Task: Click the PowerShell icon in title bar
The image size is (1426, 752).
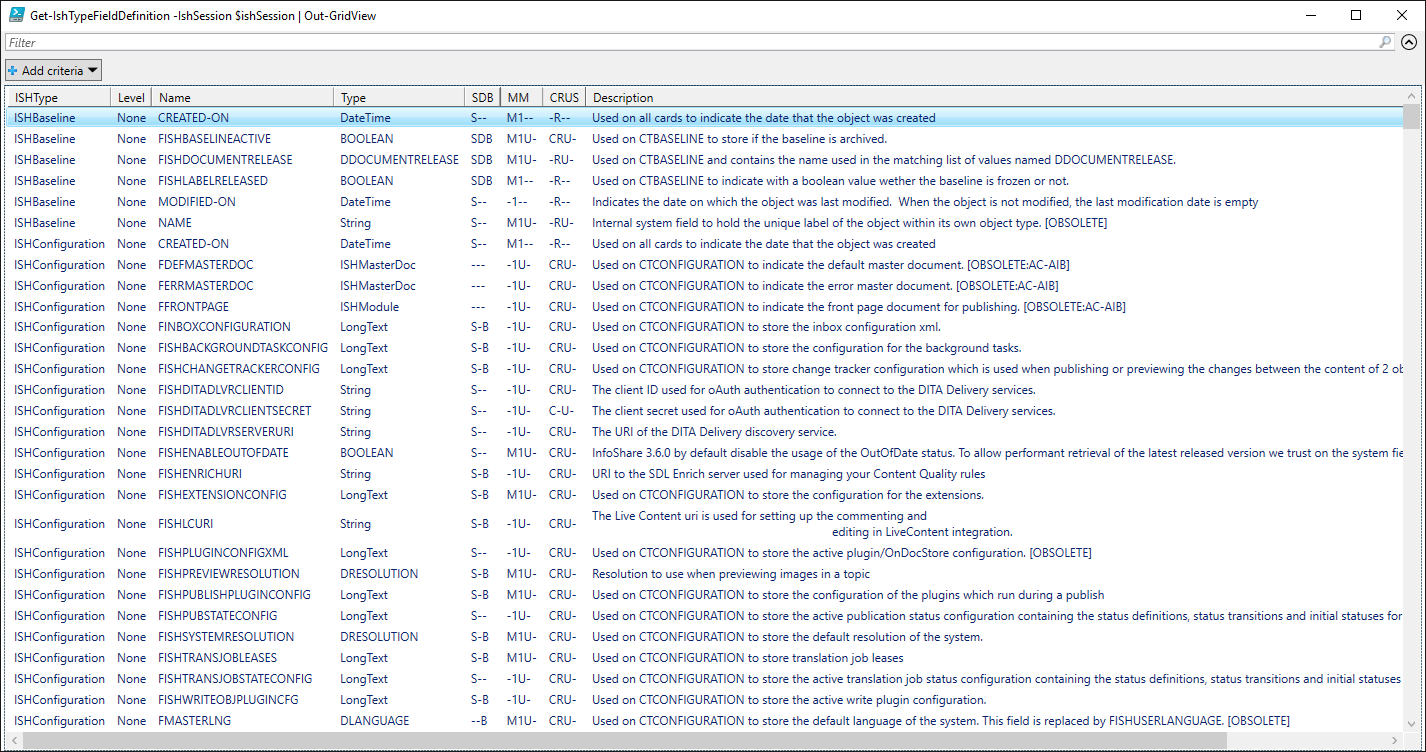Action: click(x=16, y=15)
